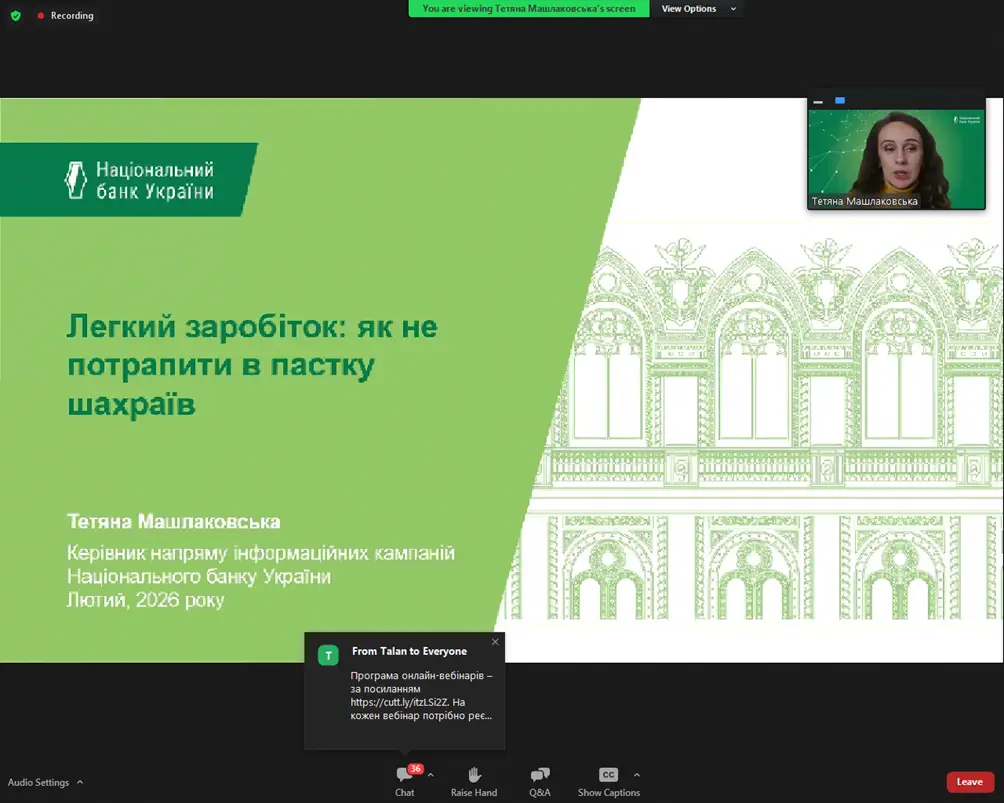Viewport: 1004px width, 803px height.
Task: Turn on Show Captions
Action: click(x=608, y=781)
